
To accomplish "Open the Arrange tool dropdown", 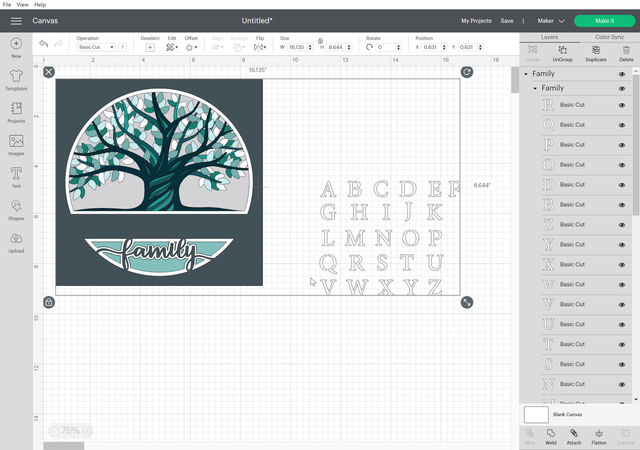I will pyautogui.click(x=238, y=47).
